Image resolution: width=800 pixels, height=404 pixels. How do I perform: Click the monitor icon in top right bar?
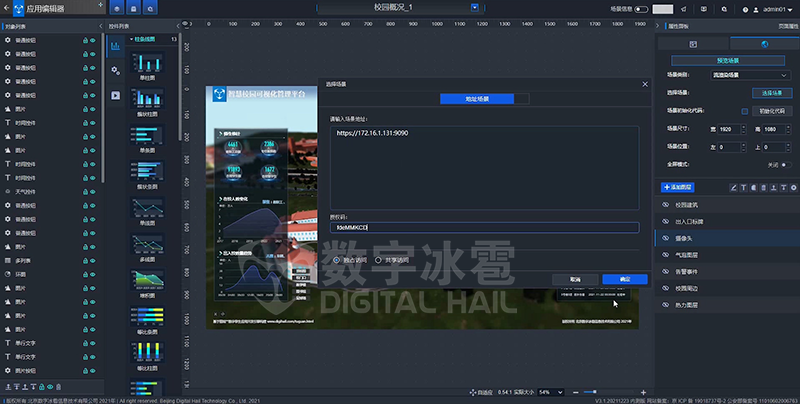pyautogui.click(x=704, y=9)
